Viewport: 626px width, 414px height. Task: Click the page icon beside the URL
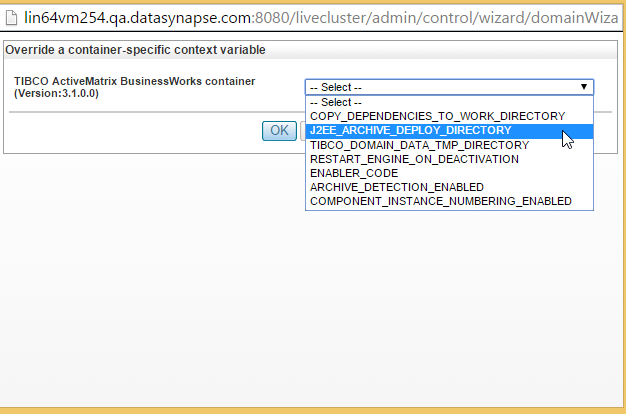[x=12, y=18]
